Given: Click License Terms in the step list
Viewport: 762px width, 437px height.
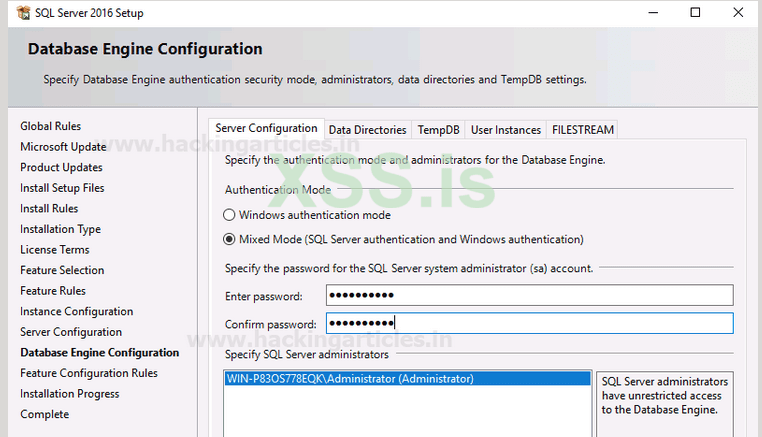Looking at the screenshot, I should click(55, 250).
